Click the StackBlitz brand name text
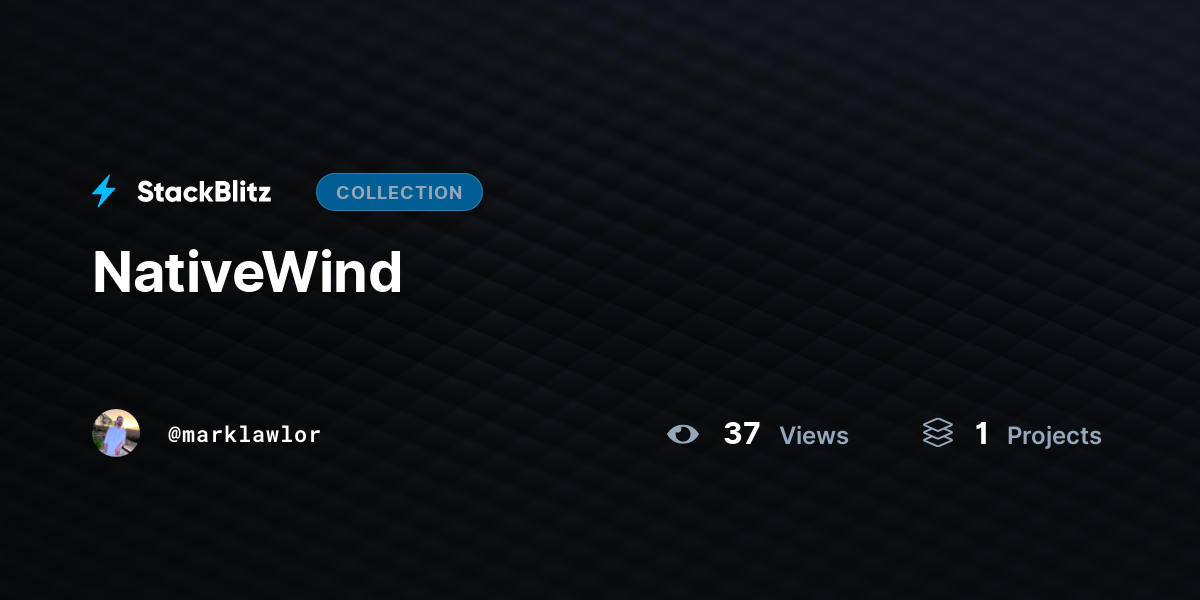 tap(204, 192)
